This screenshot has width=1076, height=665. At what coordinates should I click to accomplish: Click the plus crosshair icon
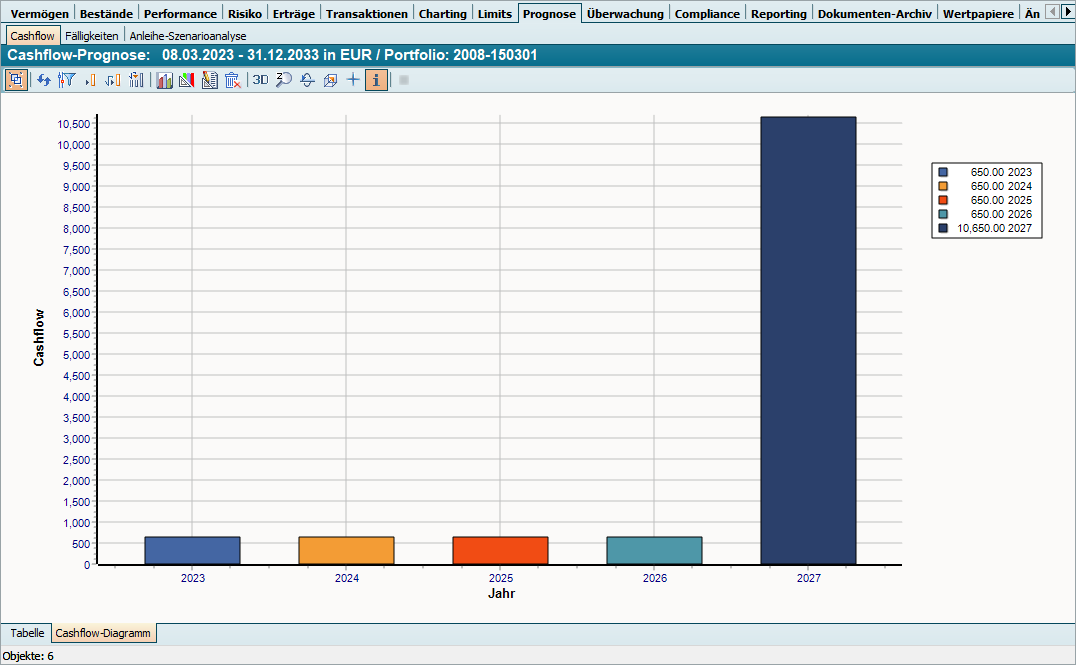click(352, 80)
